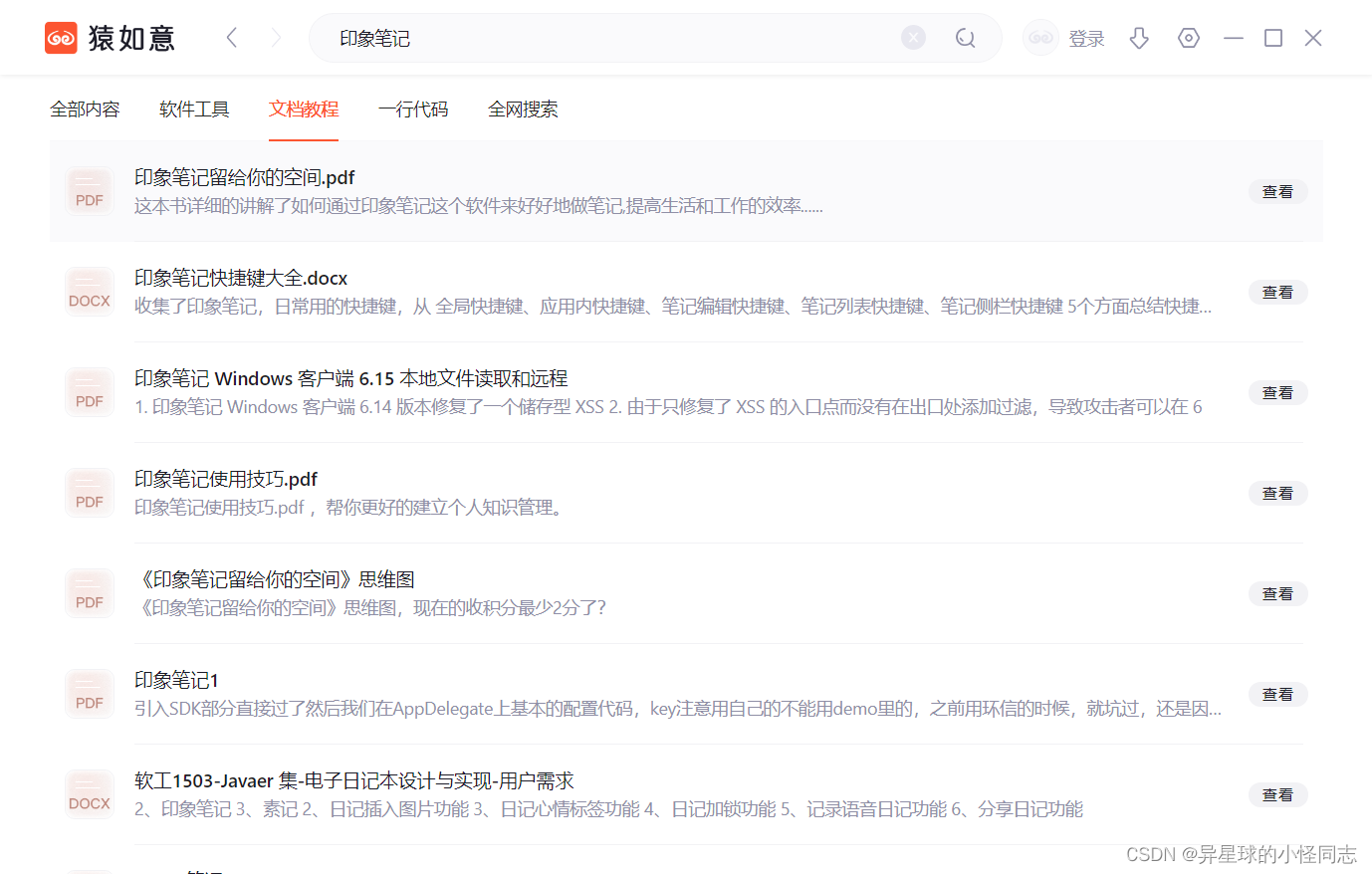Viewport: 1372px width, 874px height.
Task: Click PDF icon for Windows 客户端 6.15
Action: click(90, 392)
